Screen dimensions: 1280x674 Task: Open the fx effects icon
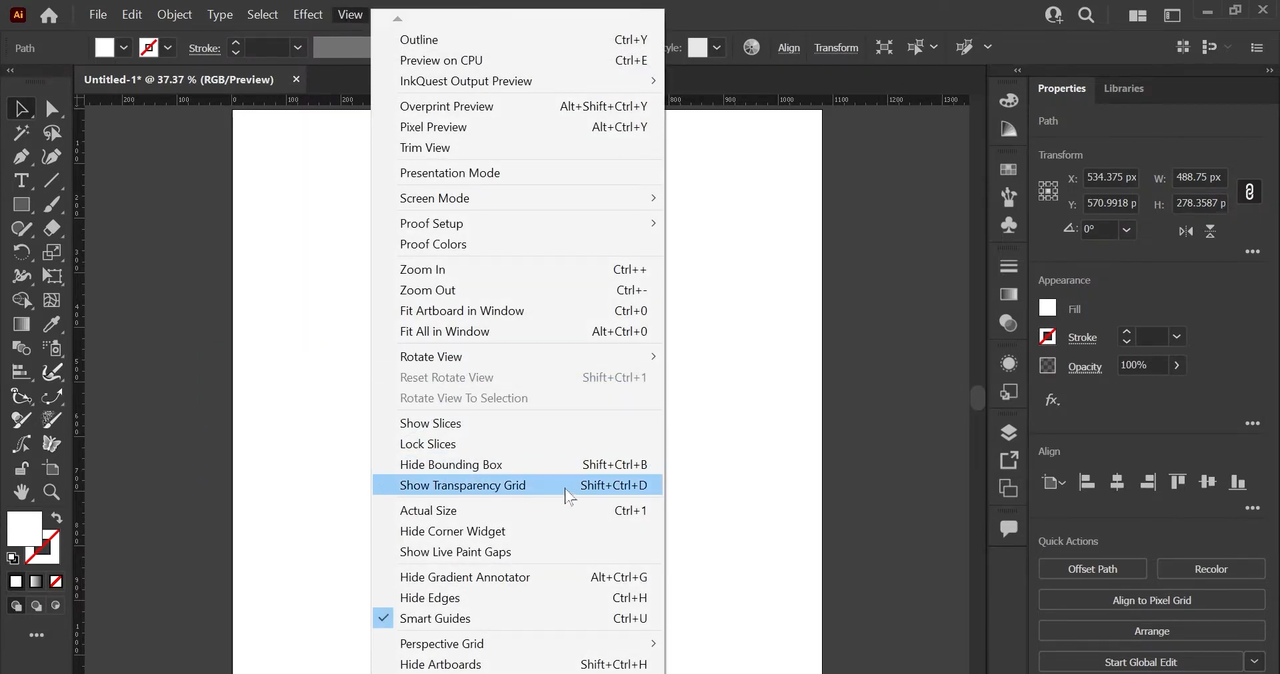click(x=1052, y=400)
